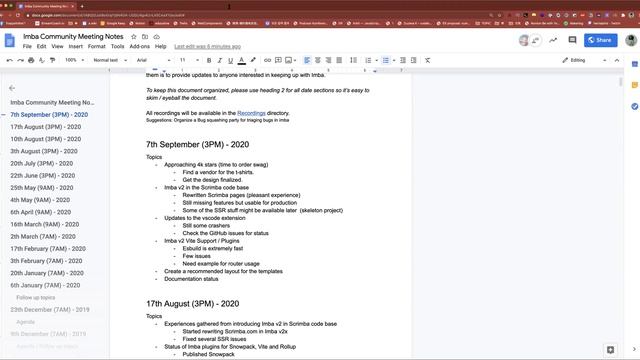640x360 pixels.
Task: Close outline with back arrow
Action: click(x=12, y=88)
